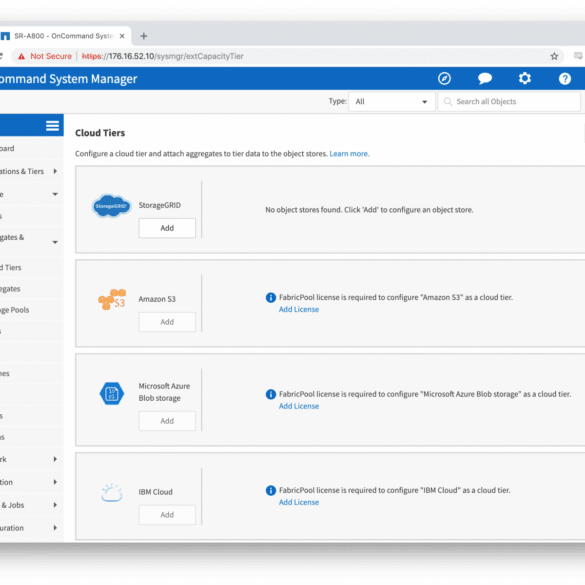Click Add License link under IBM Cloud

299,503
